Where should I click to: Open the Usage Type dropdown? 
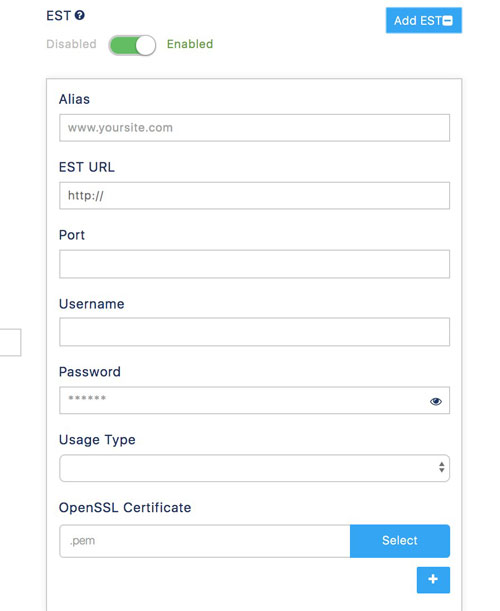click(254, 468)
